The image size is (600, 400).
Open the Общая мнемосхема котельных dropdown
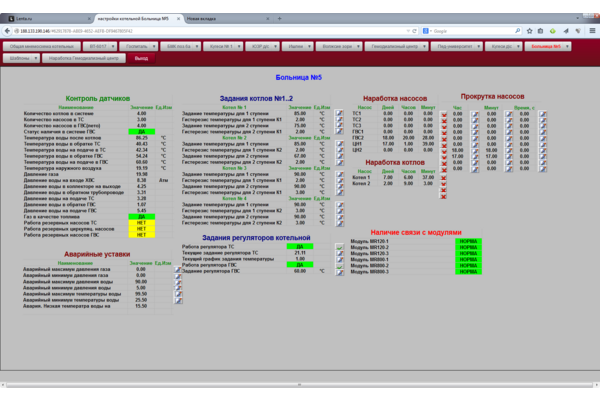[x=41, y=46]
